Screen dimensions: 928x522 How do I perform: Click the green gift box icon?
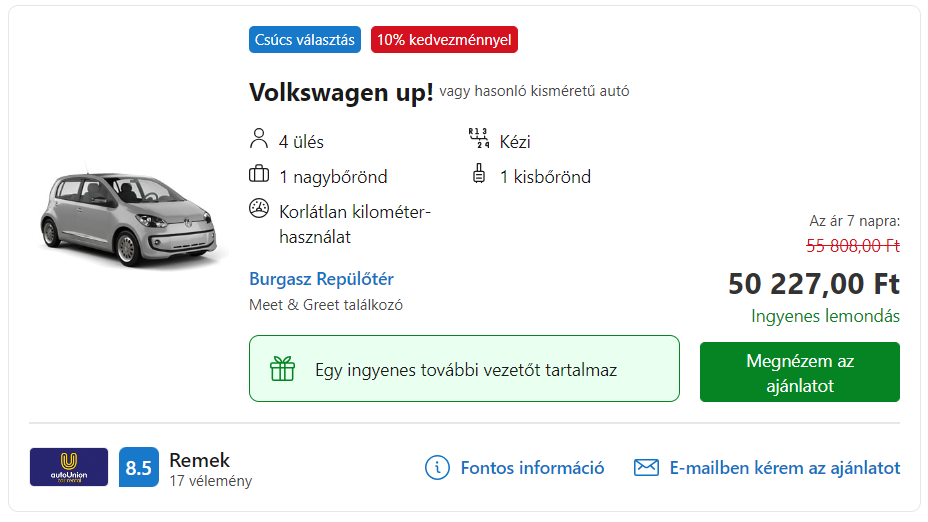[x=282, y=369]
